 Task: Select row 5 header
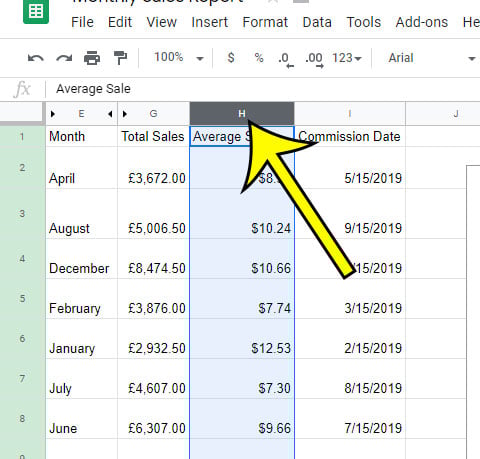coord(22,299)
